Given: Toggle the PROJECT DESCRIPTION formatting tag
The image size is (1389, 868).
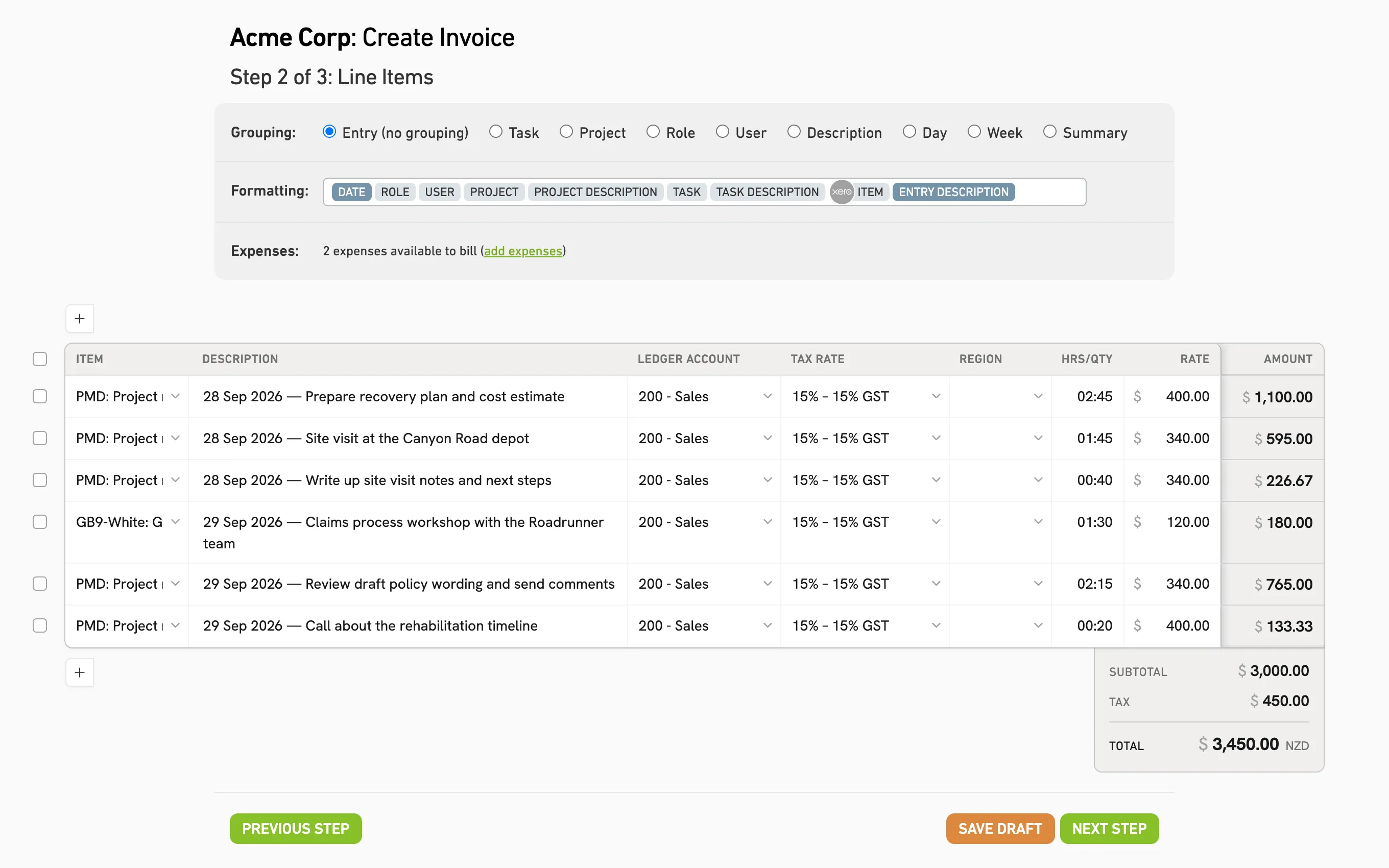Looking at the screenshot, I should point(595,192).
